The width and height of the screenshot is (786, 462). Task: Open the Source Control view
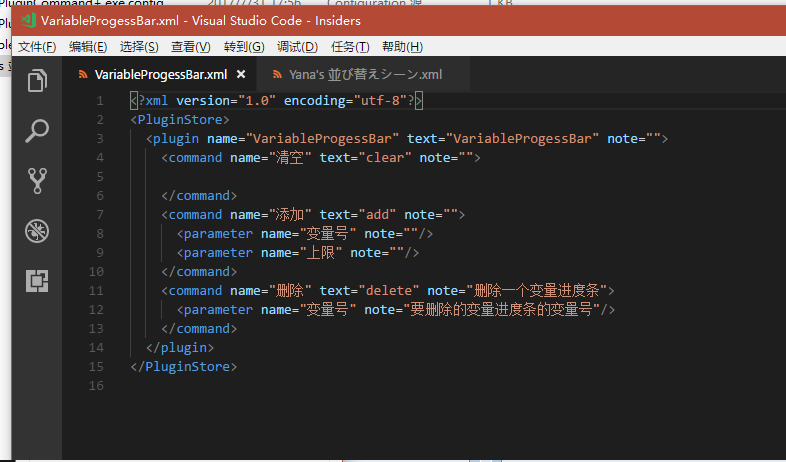37,181
